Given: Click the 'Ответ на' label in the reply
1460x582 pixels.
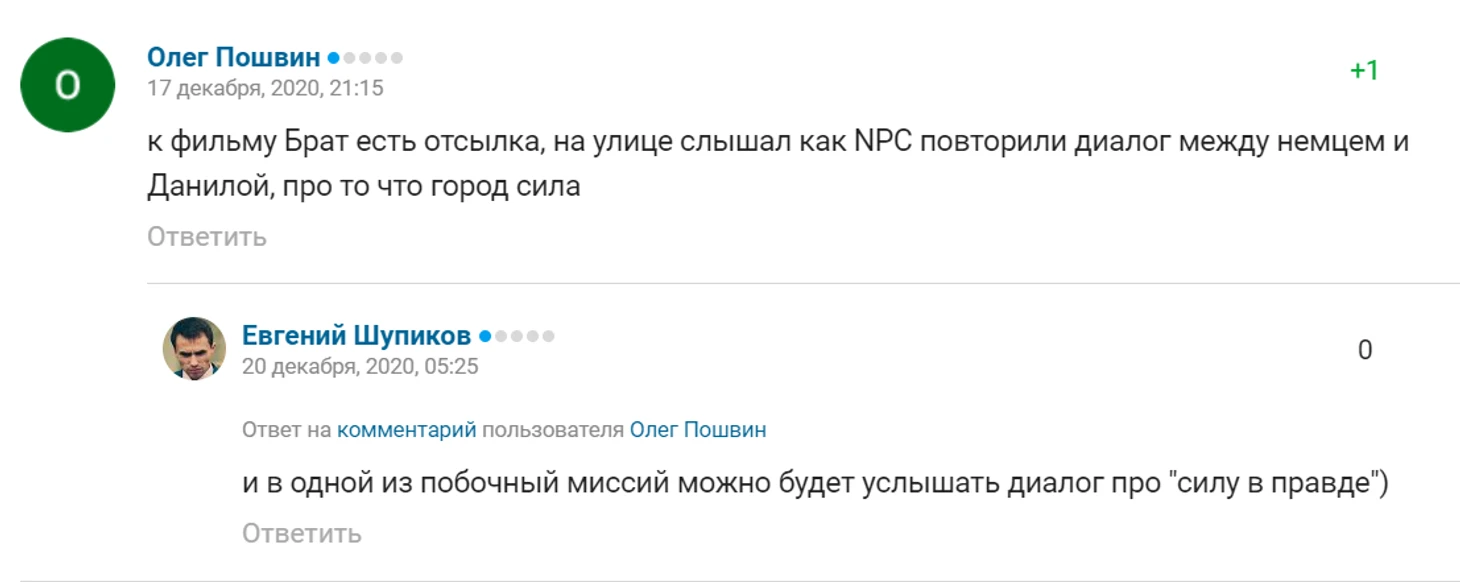Looking at the screenshot, I should [286, 430].
